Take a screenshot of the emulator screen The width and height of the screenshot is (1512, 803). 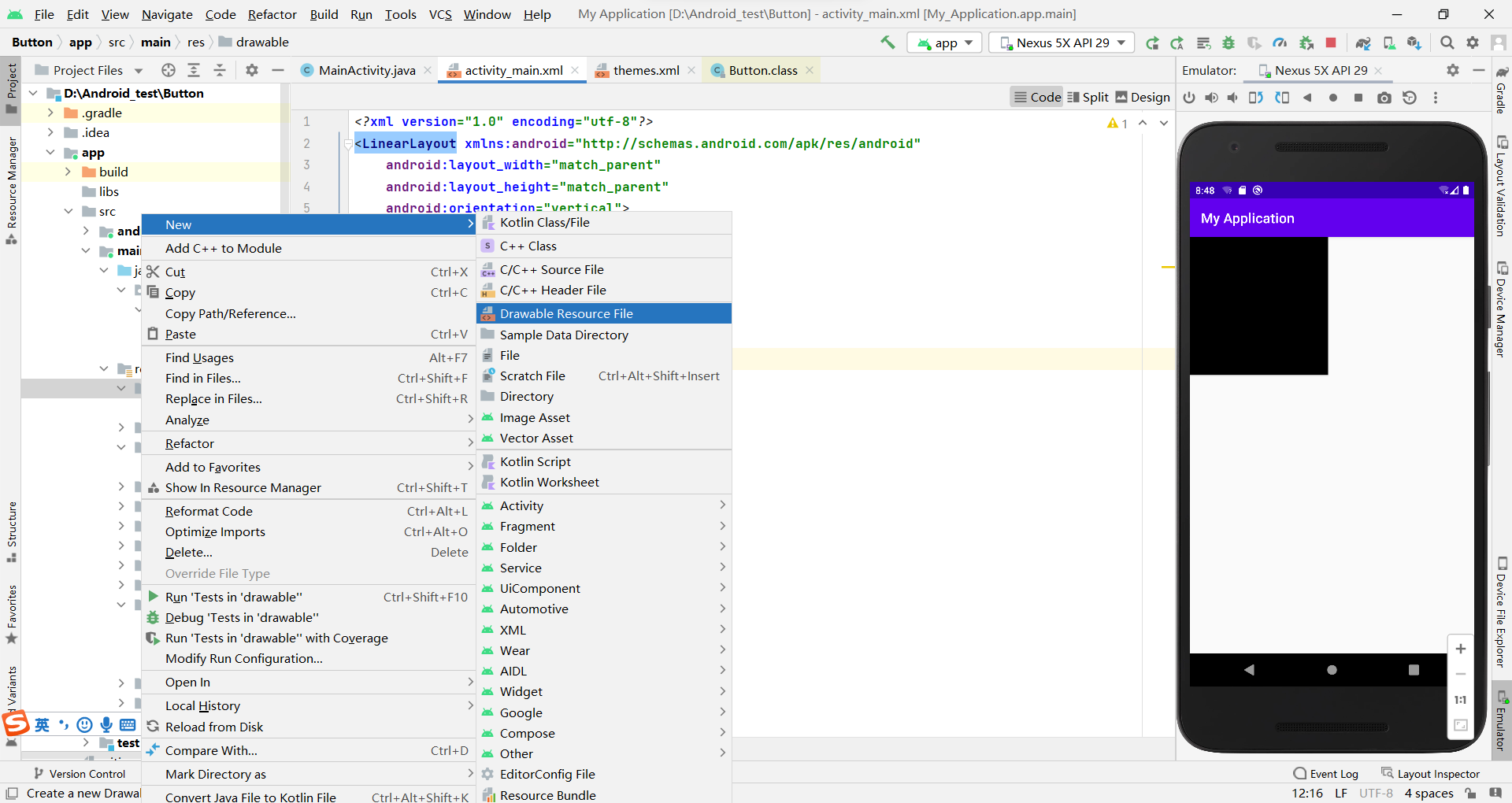click(1384, 98)
